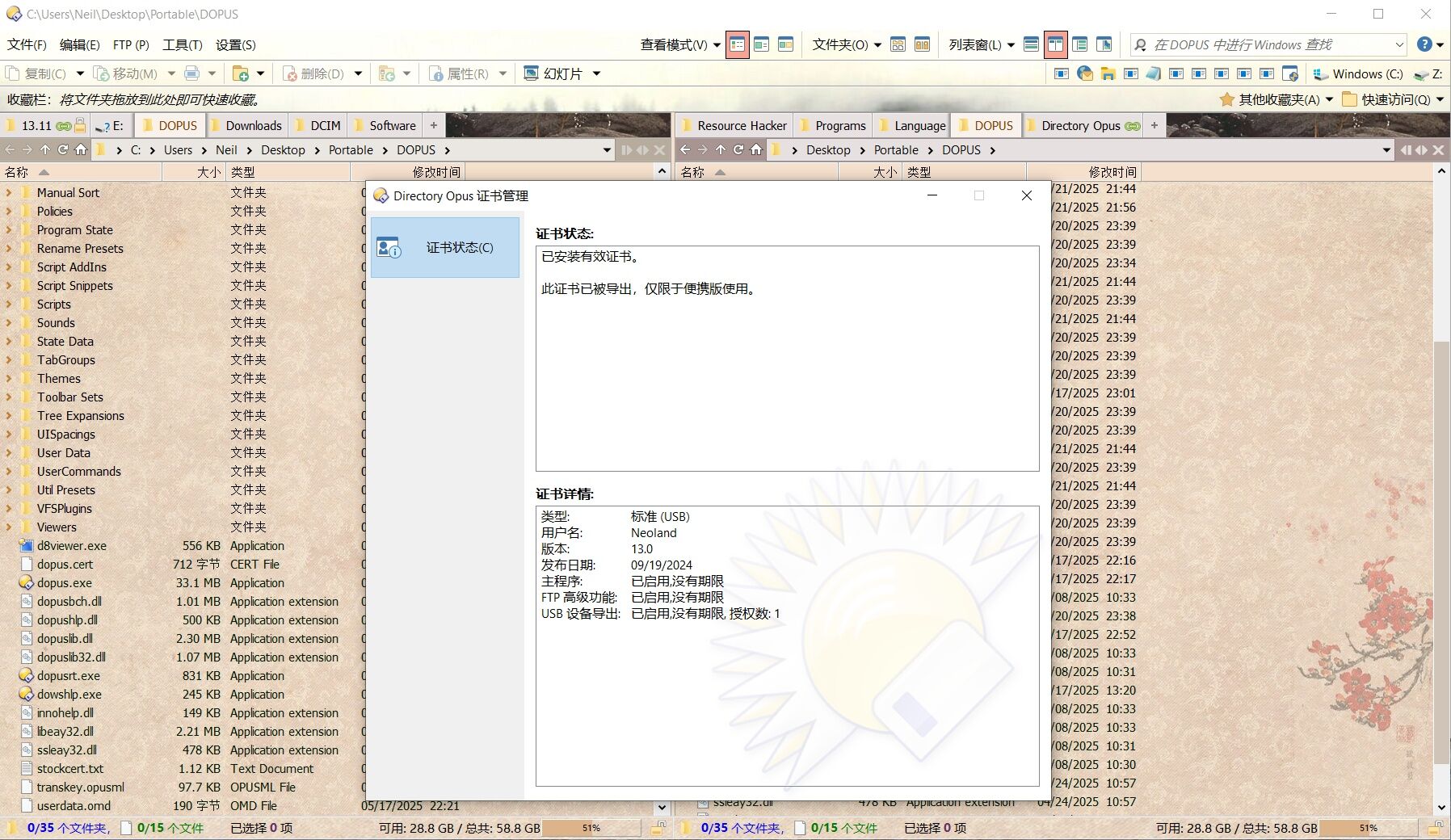Screen dimensions: 1451x840
Task: Toggle flat view grouped folder button
Action: coord(898,44)
